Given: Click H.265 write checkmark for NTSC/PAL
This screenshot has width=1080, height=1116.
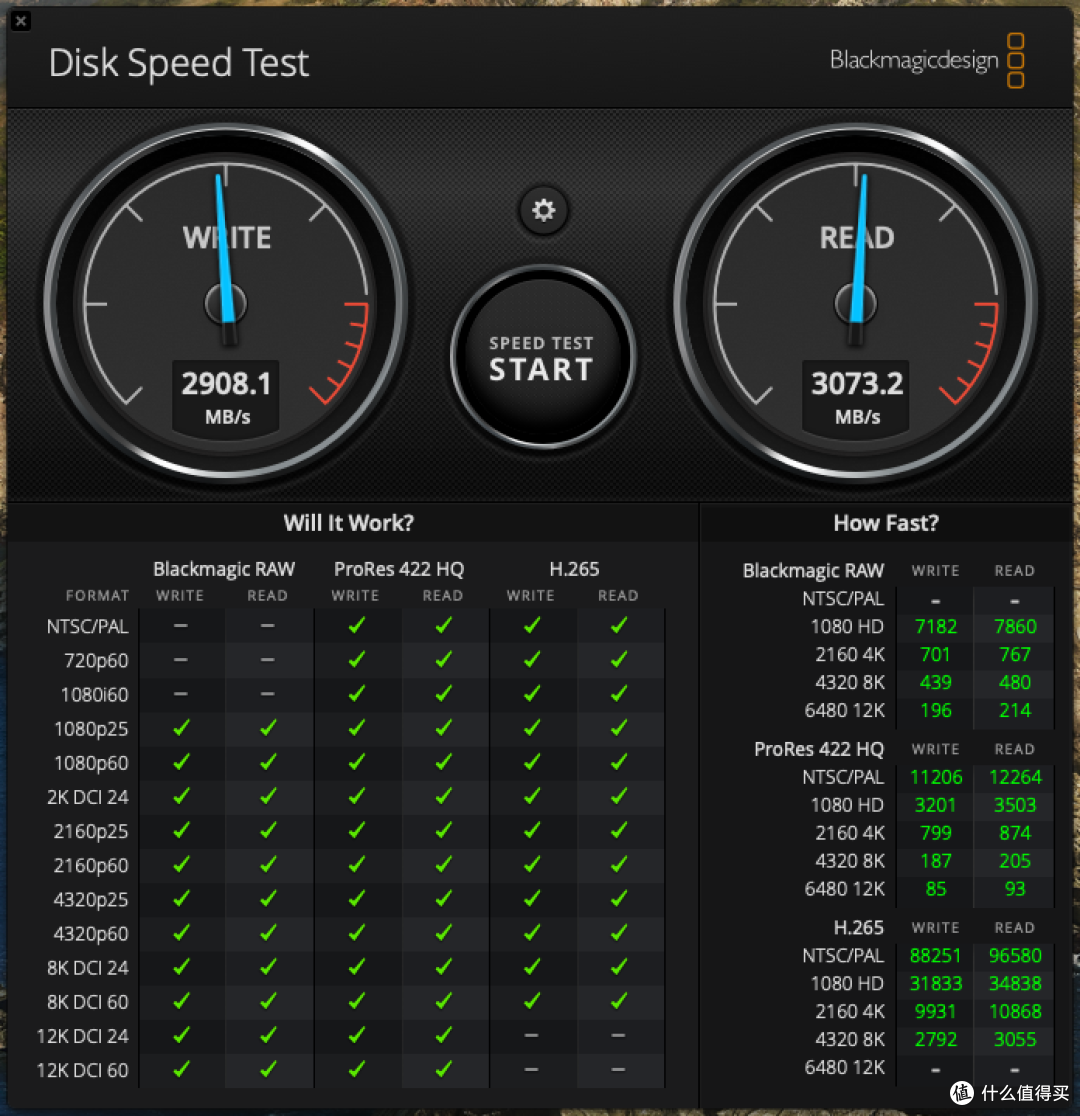Looking at the screenshot, I should [x=532, y=626].
